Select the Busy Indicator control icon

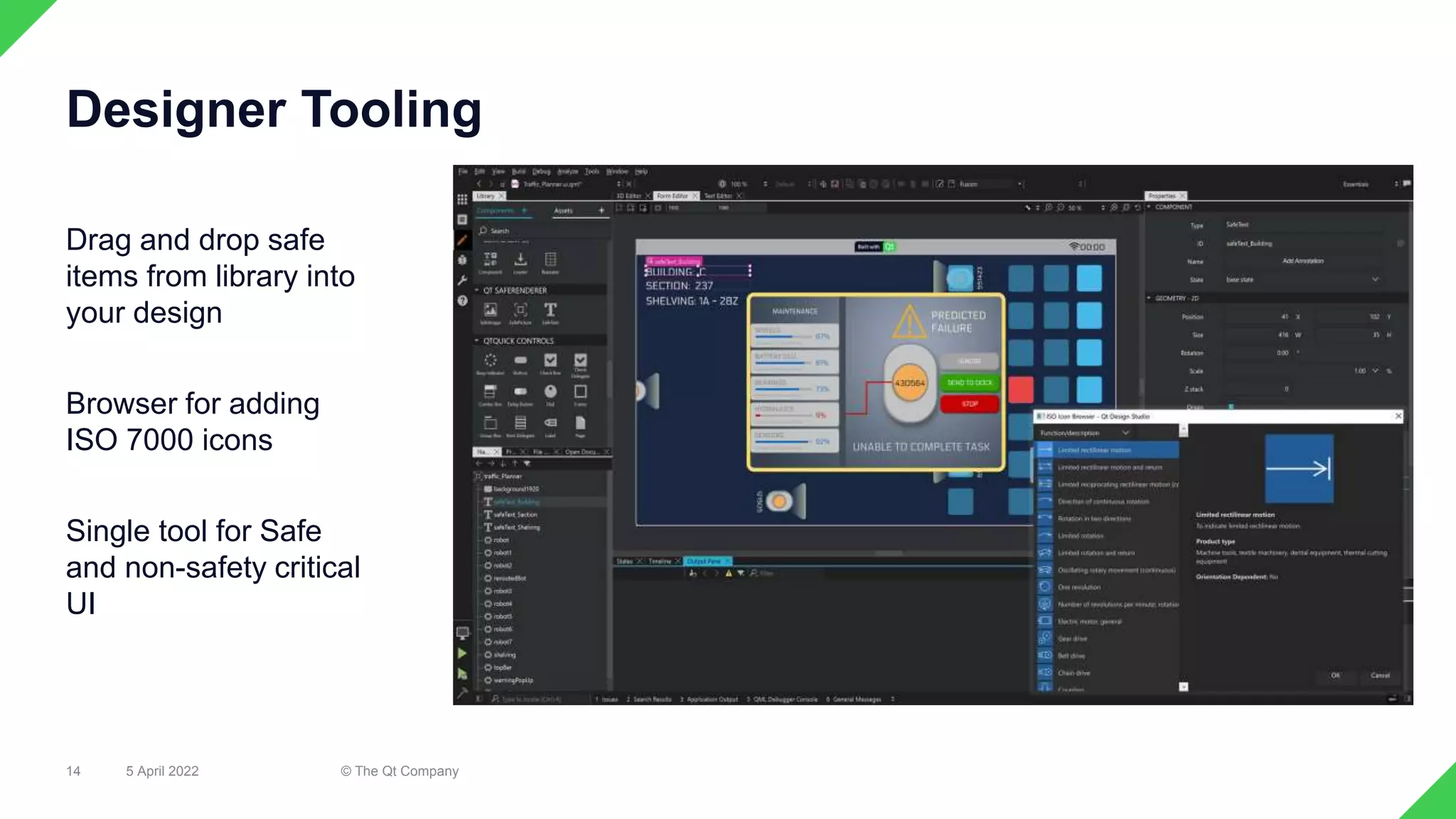click(491, 360)
